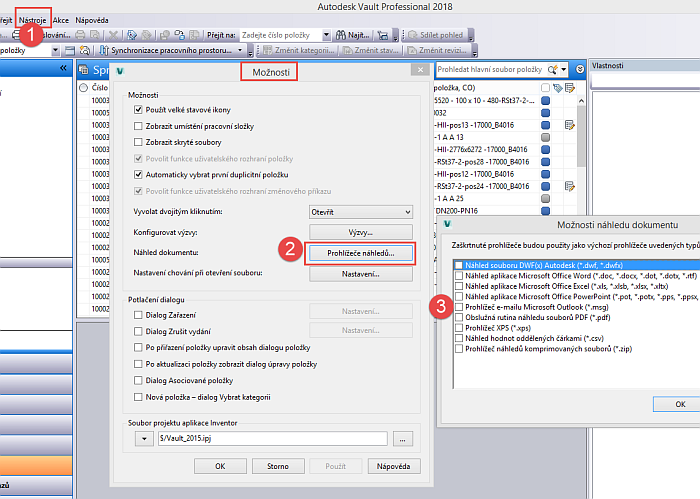Select the Číslo column radio button

pyautogui.click(x=83, y=87)
